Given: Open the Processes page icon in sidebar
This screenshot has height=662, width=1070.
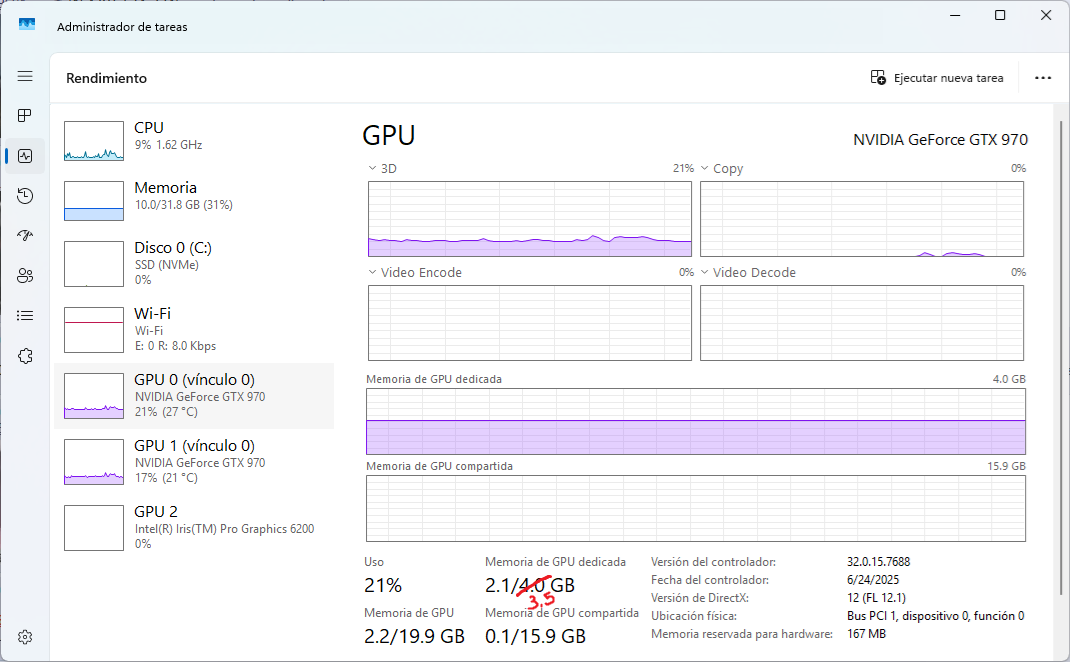Looking at the screenshot, I should click(25, 115).
